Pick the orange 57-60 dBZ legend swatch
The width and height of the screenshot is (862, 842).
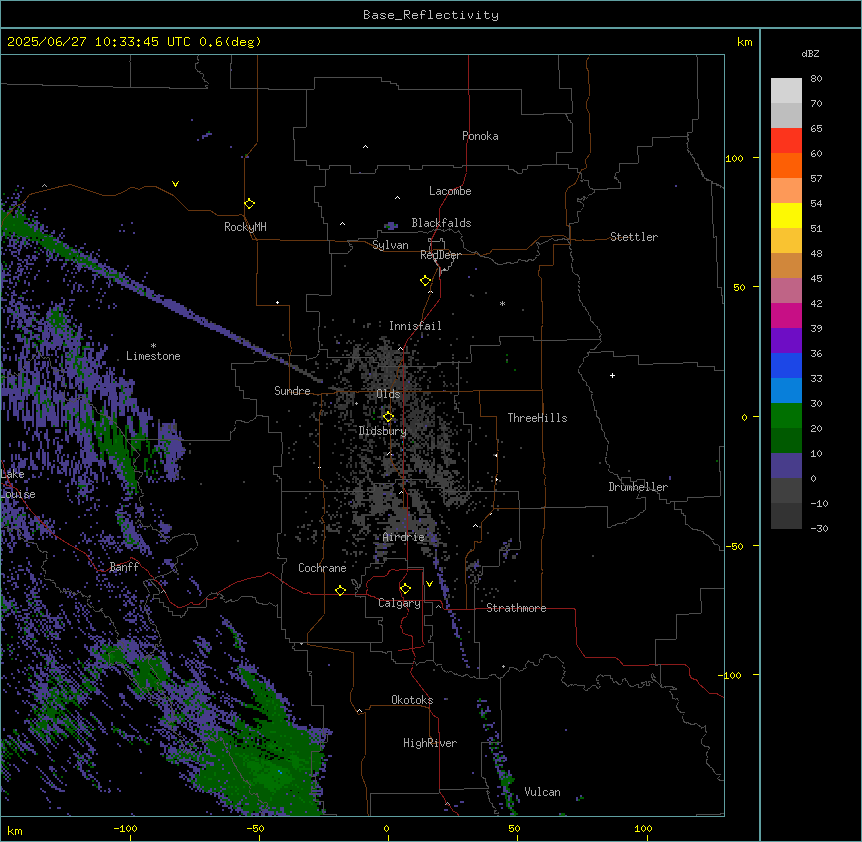(786, 165)
